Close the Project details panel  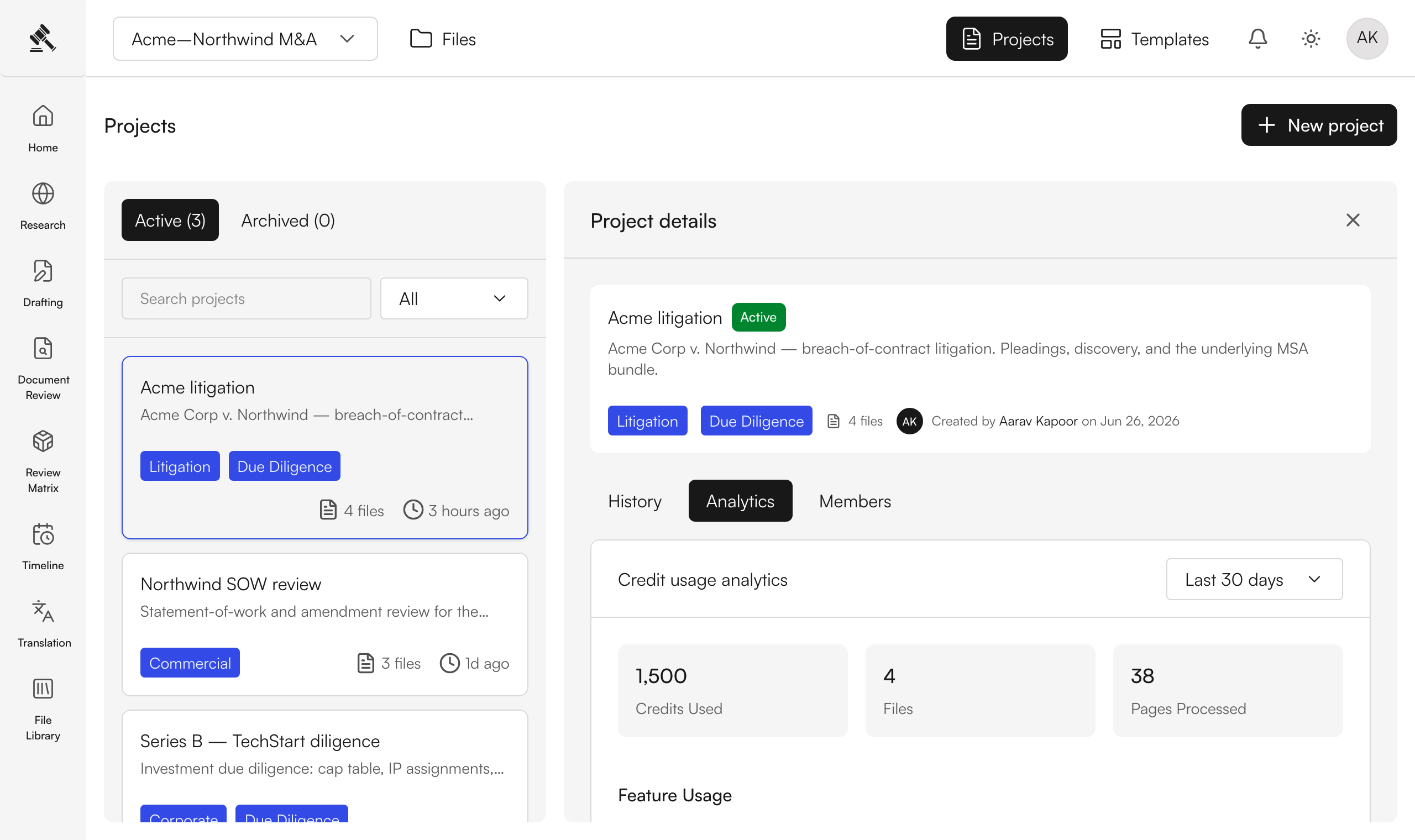tap(1352, 220)
